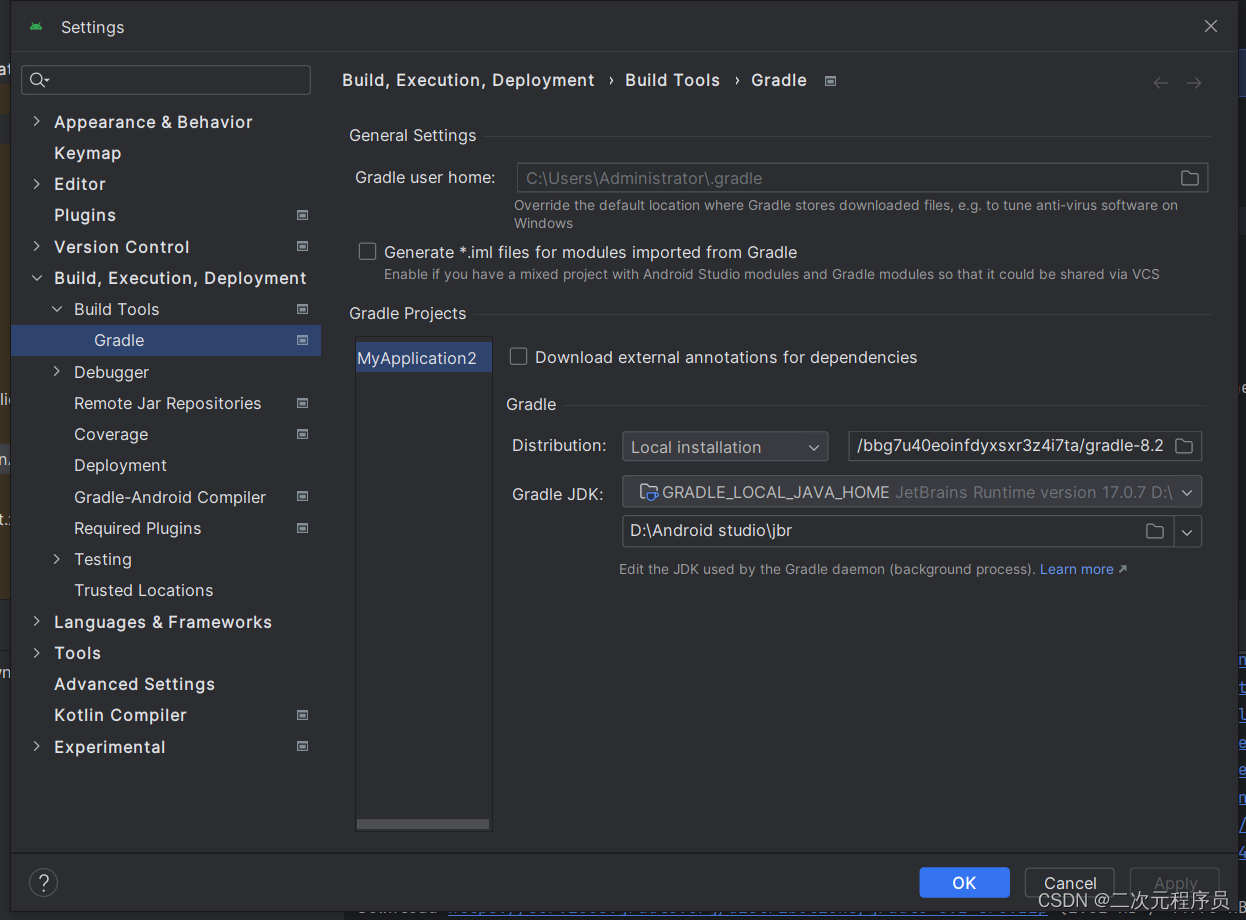This screenshot has width=1246, height=920.
Task: Collapse Build, Execution, Deployment section
Action: click(x=36, y=278)
